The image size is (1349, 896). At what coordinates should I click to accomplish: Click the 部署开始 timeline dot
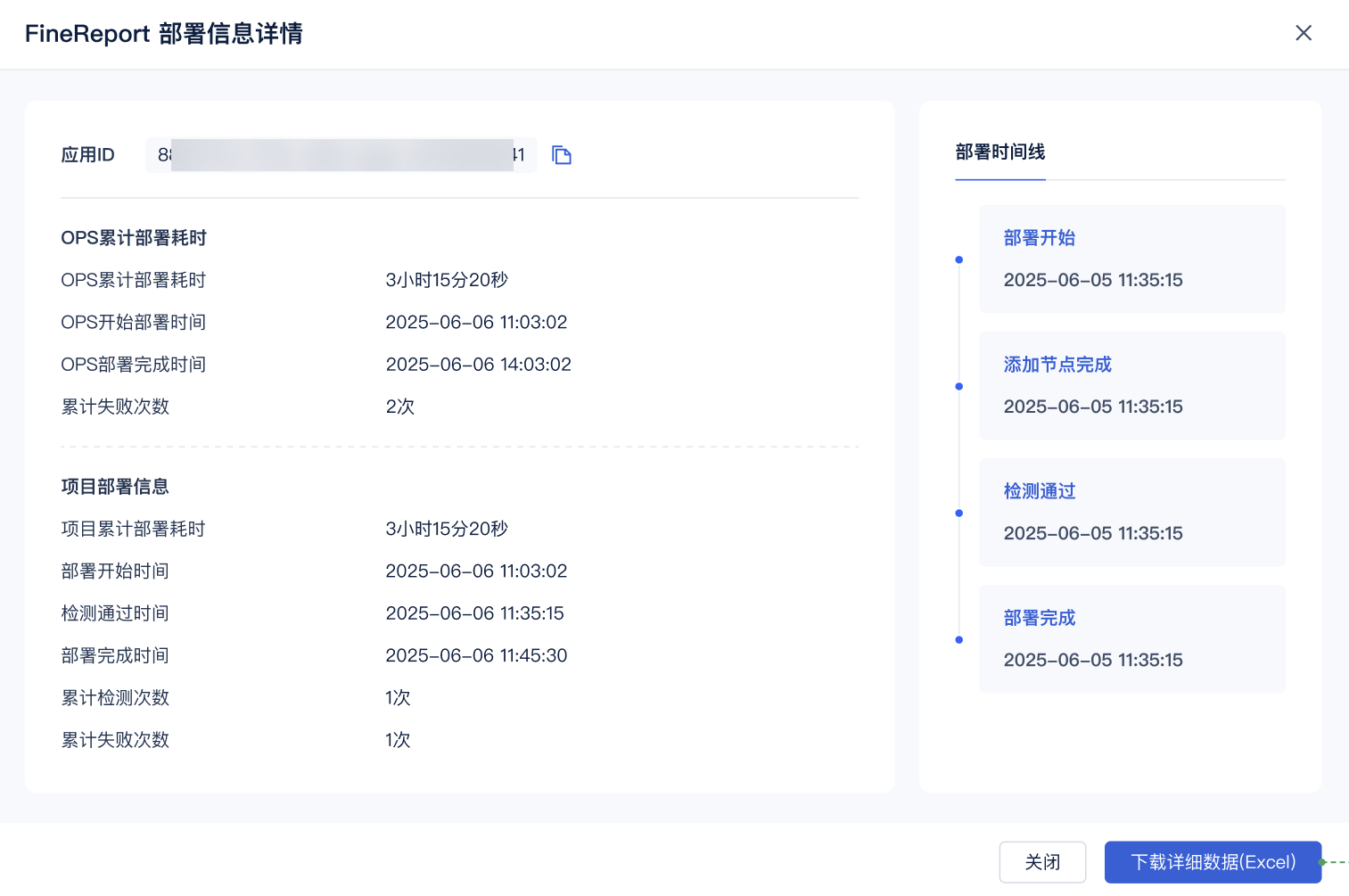pos(959,259)
